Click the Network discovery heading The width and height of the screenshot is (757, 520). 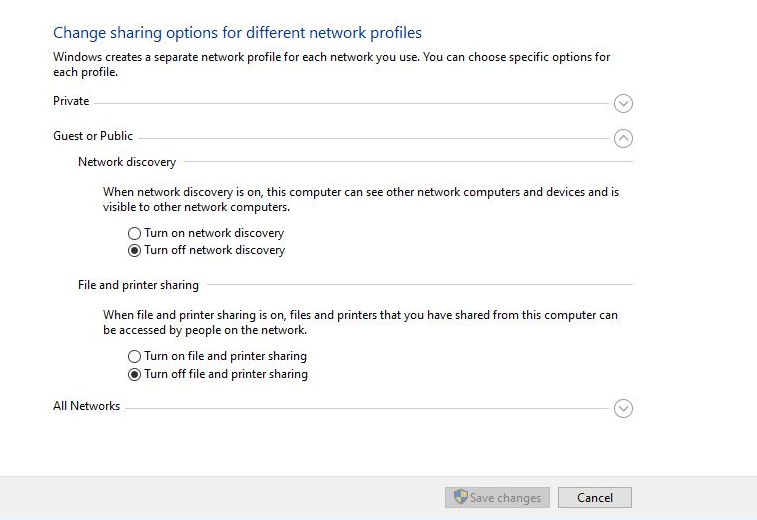(127, 162)
